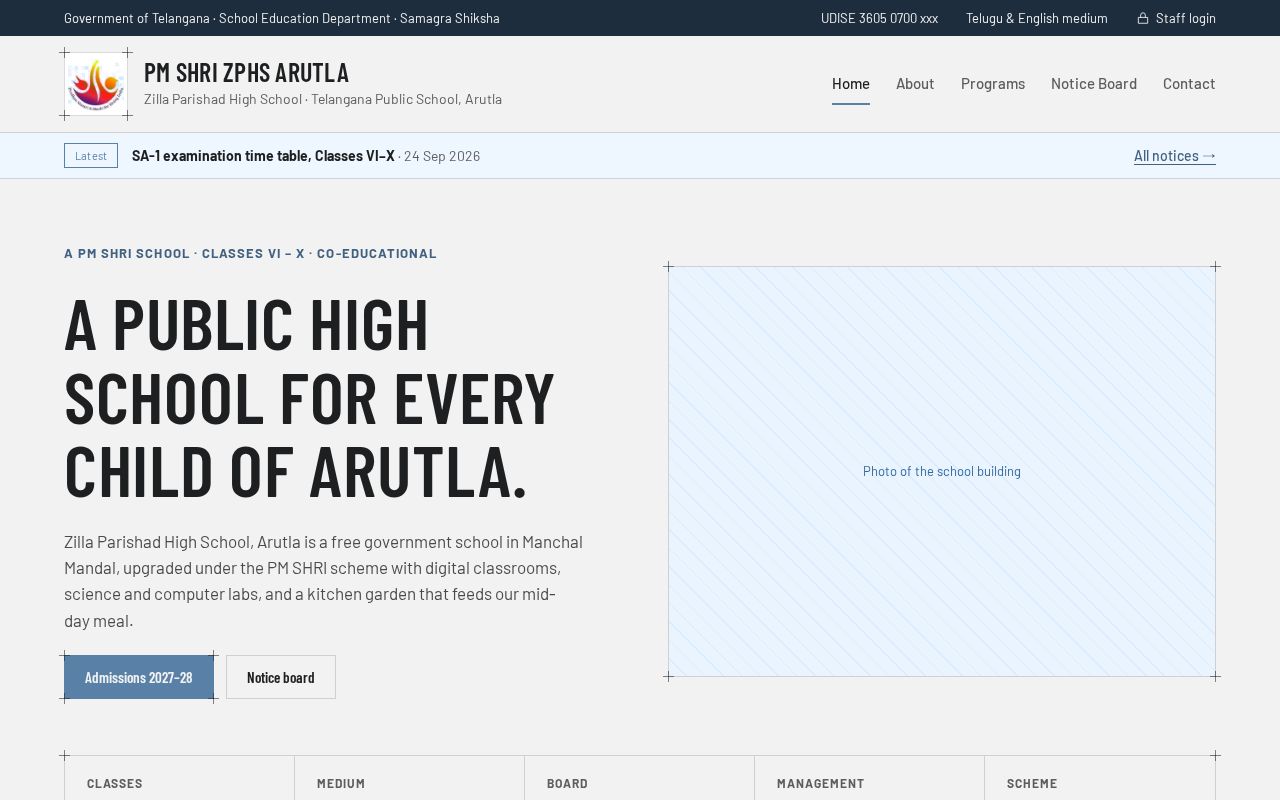Image resolution: width=1280 pixels, height=800 pixels.
Task: Follow the All notices link
Action: pos(1175,156)
